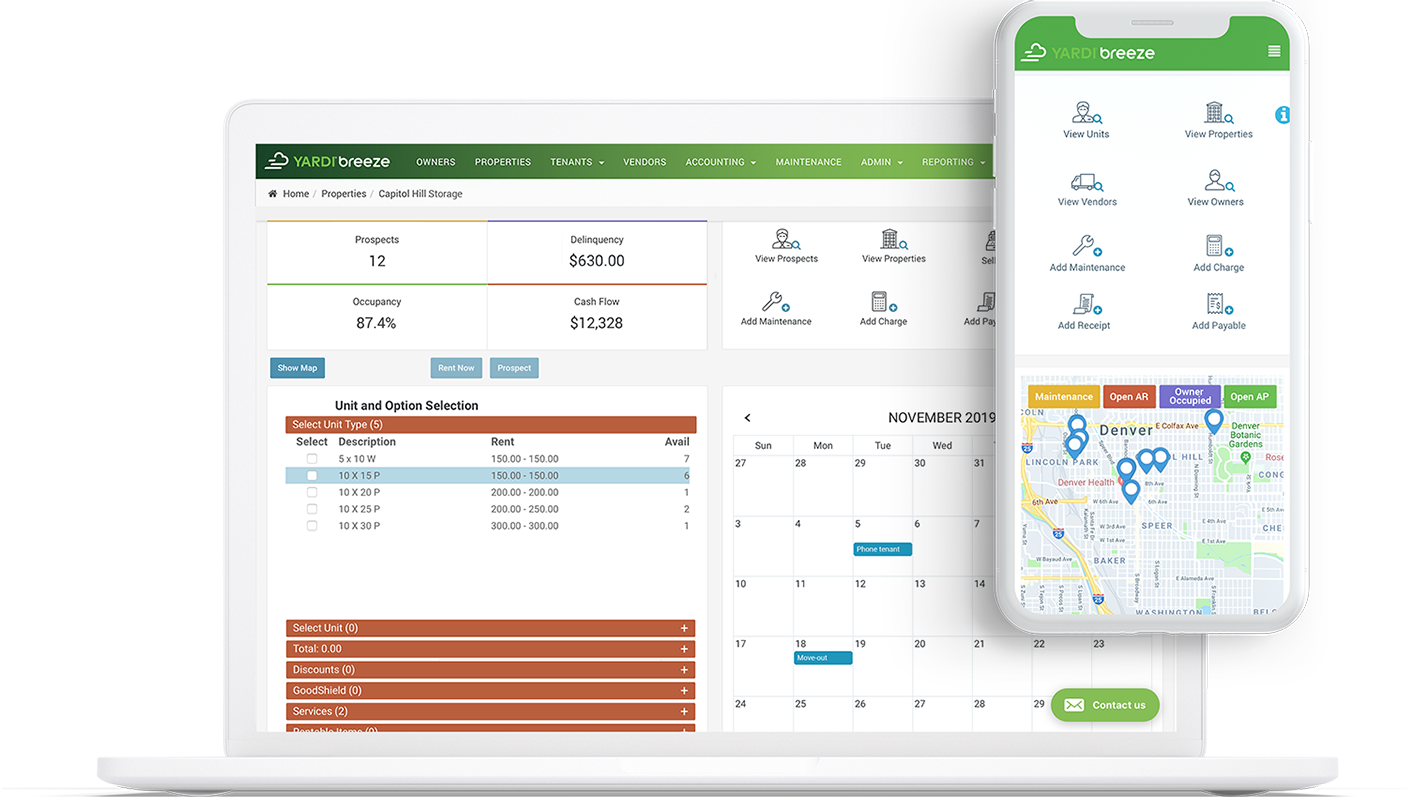Click the Description column header

click(x=367, y=442)
